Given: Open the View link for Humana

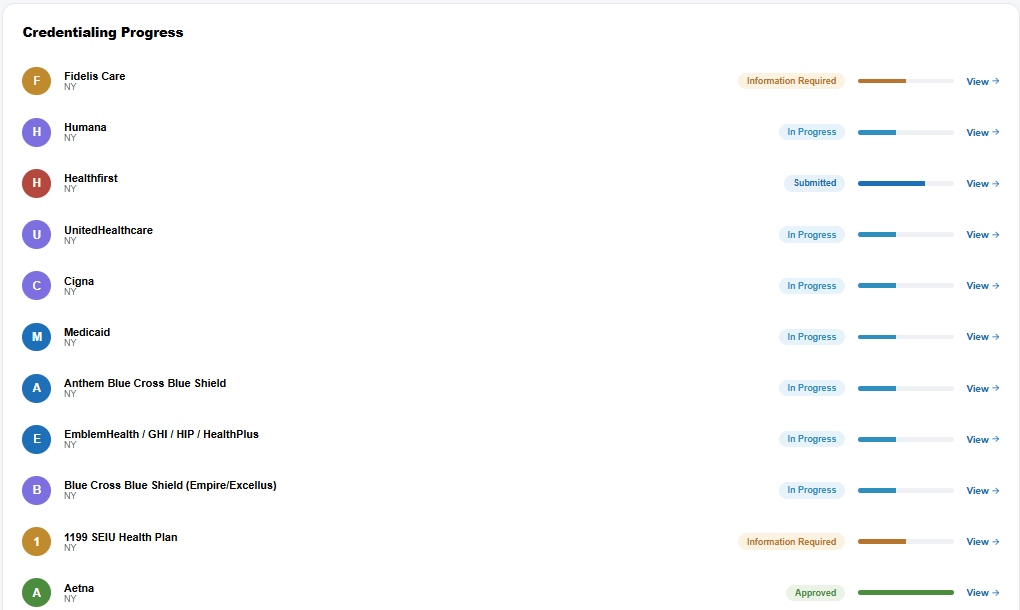Looking at the screenshot, I should 982,132.
